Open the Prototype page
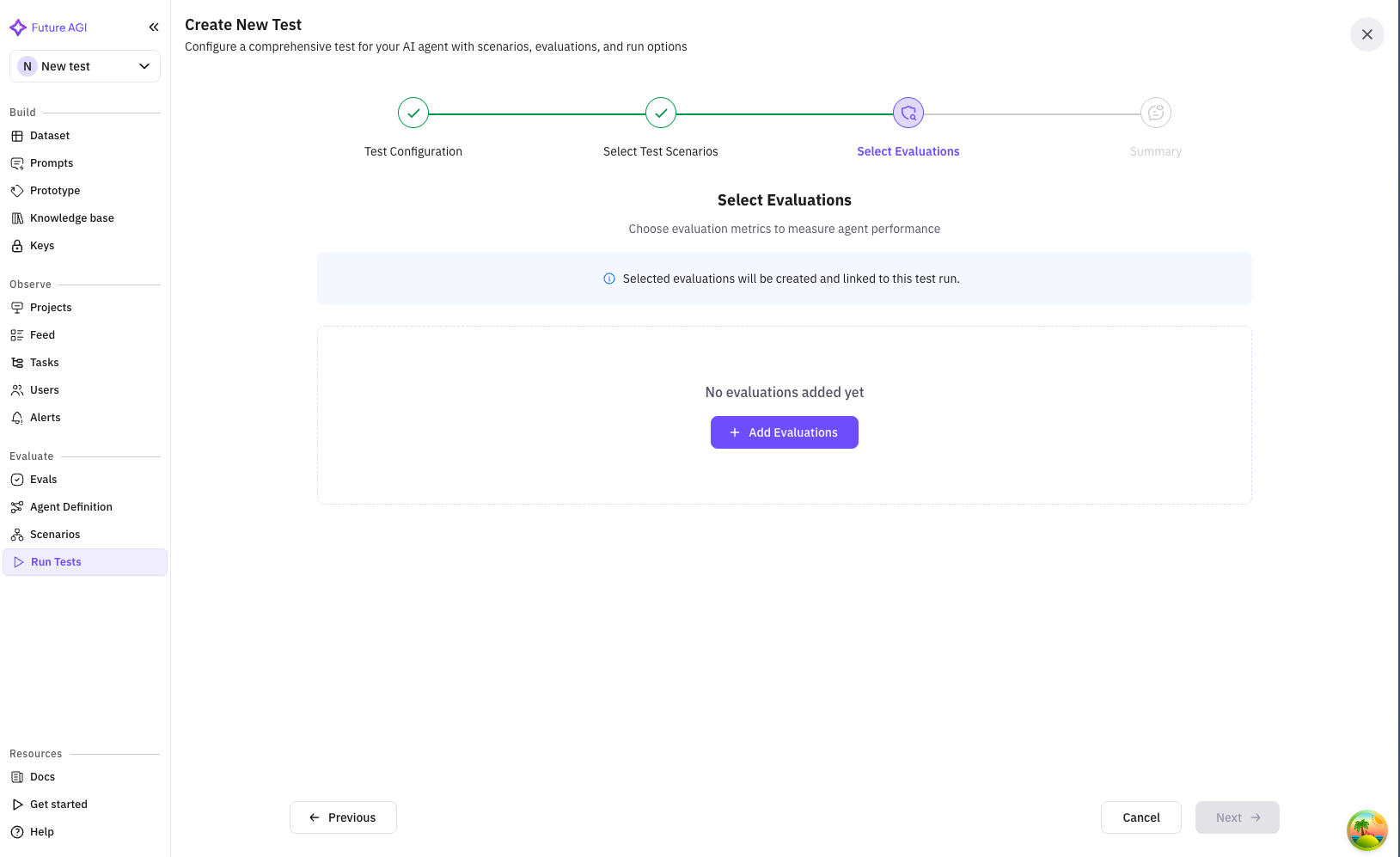Screen dimensions: 1400x857 pos(55,190)
